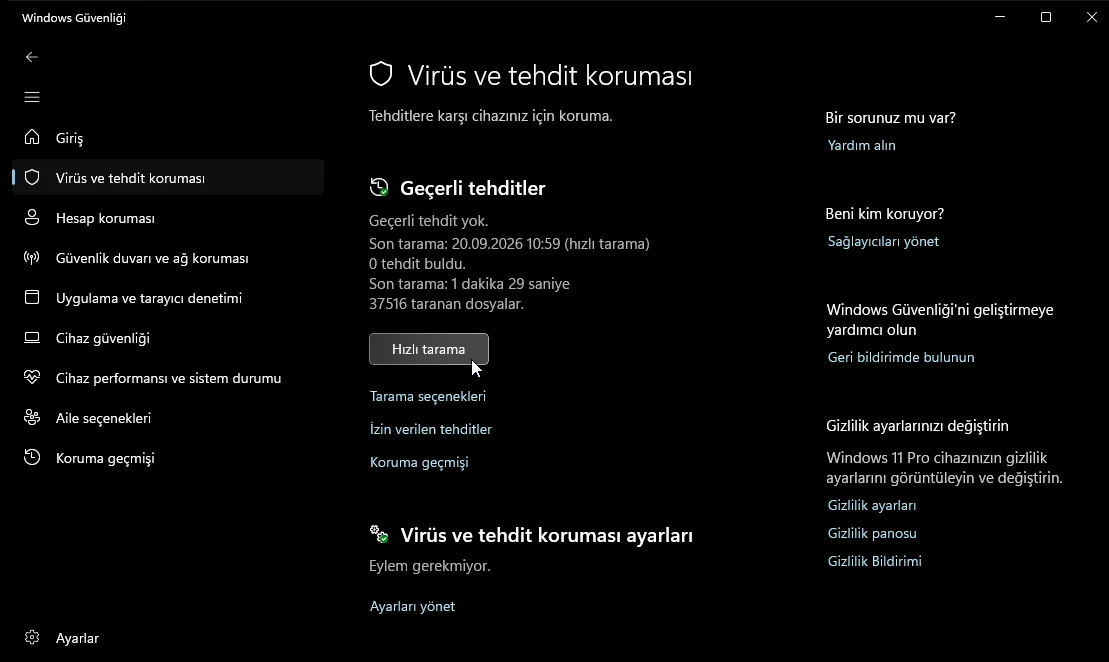Viewport: 1109px width, 662px height.
Task: Click the '37516 taranan dosyalar.' text
Action: (x=446, y=303)
